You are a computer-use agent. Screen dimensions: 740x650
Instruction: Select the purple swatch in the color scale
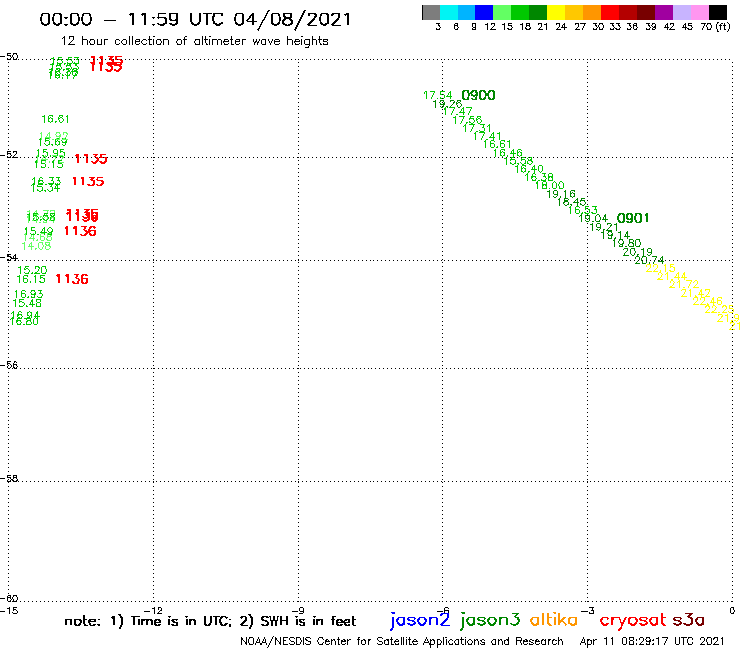click(x=664, y=13)
